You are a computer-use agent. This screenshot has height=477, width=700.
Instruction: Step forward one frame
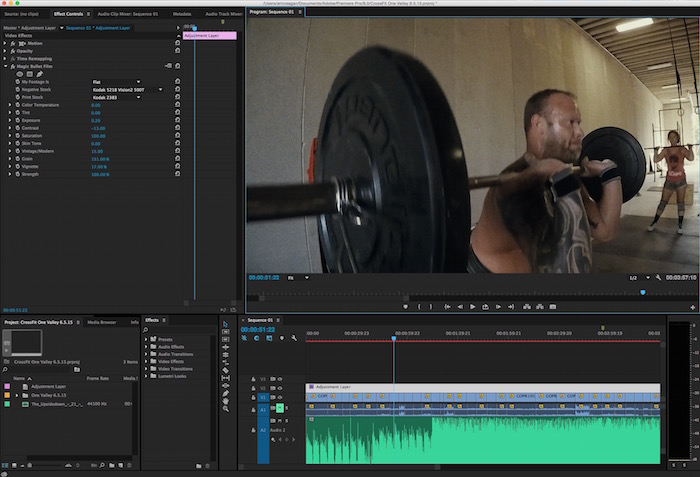pos(498,307)
